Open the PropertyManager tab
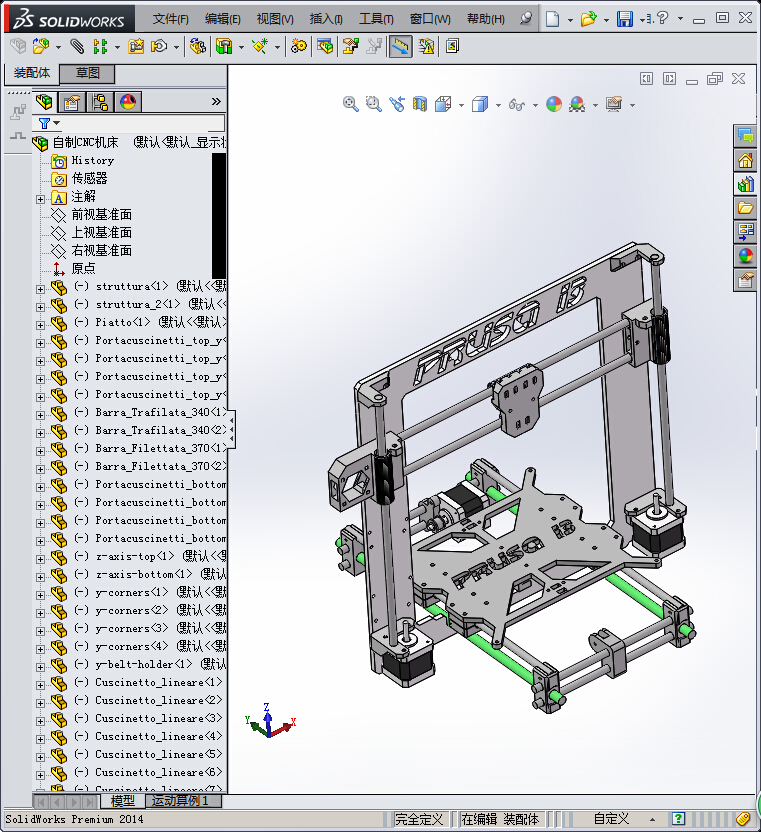Screen dimensions: 761x832 72,101
